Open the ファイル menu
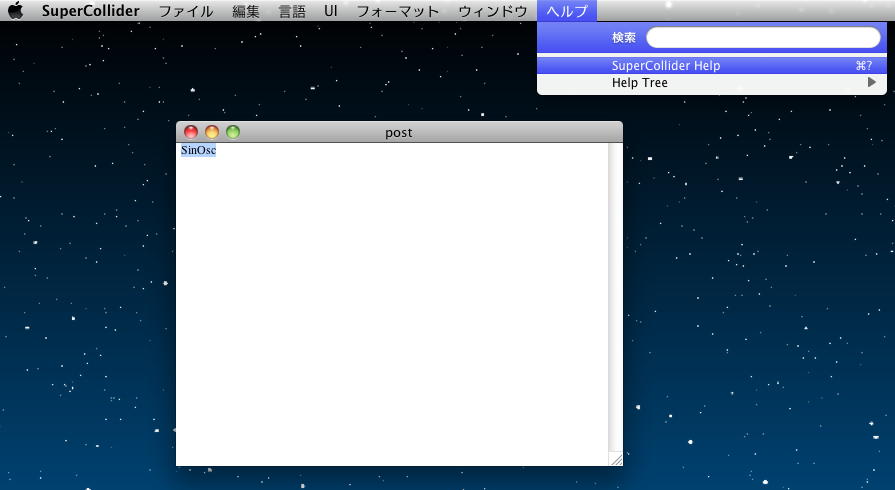This screenshot has width=895, height=490. [x=186, y=11]
